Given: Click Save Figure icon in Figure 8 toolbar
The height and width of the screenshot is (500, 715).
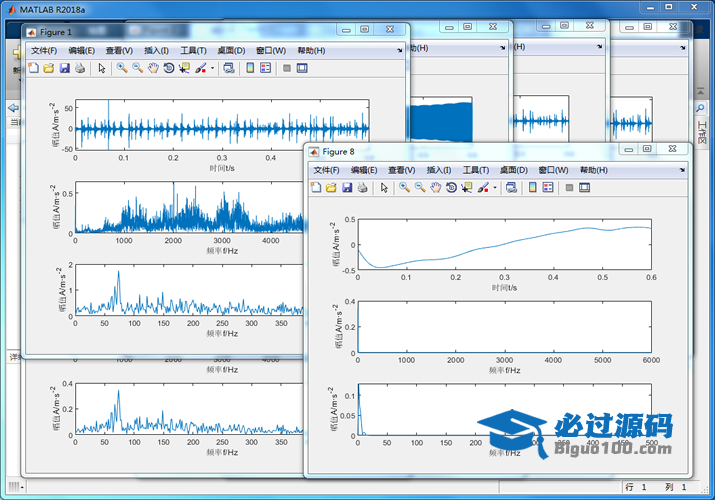Looking at the screenshot, I should tap(347, 188).
